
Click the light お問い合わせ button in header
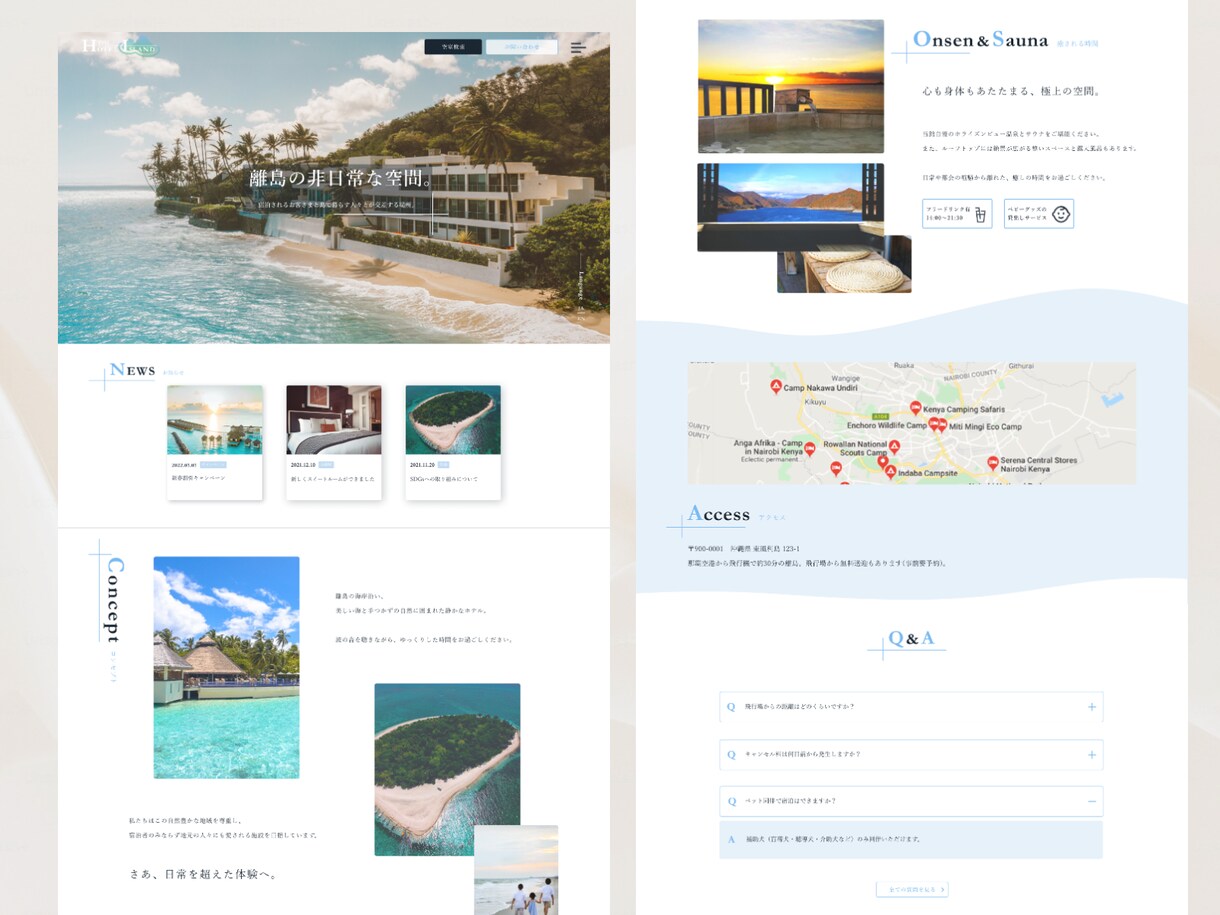click(522, 47)
